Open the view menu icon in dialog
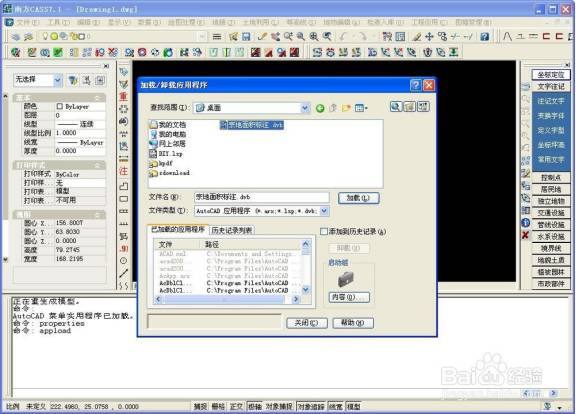The width and height of the screenshot is (576, 414). [x=361, y=108]
